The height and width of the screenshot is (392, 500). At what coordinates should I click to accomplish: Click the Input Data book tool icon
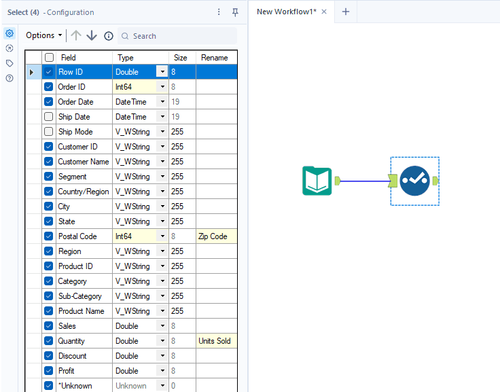pos(317,181)
